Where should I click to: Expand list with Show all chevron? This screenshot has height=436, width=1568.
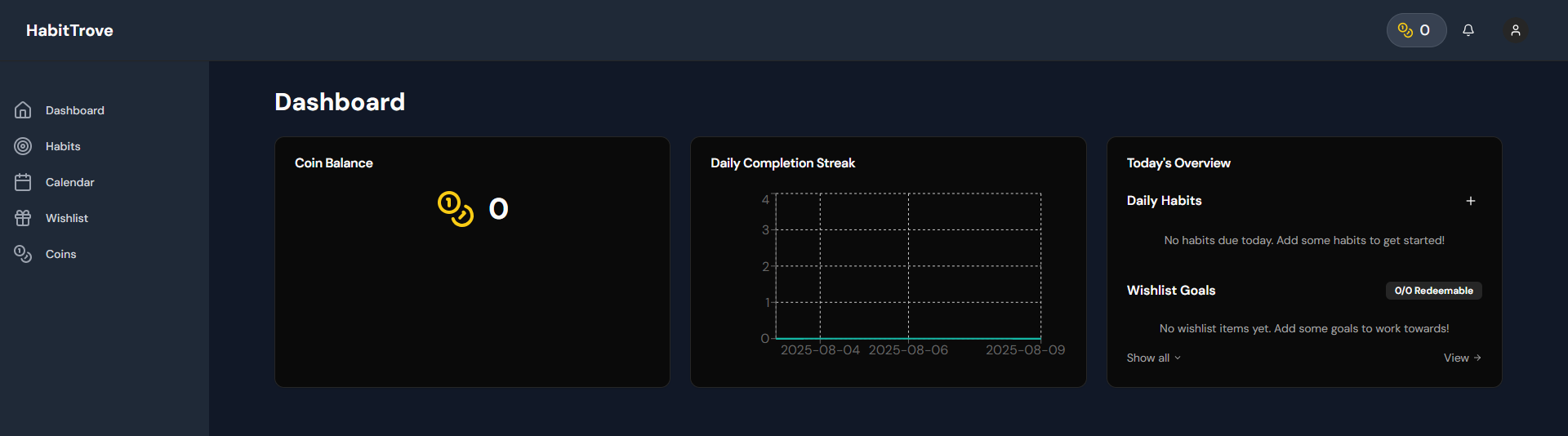click(x=1178, y=358)
